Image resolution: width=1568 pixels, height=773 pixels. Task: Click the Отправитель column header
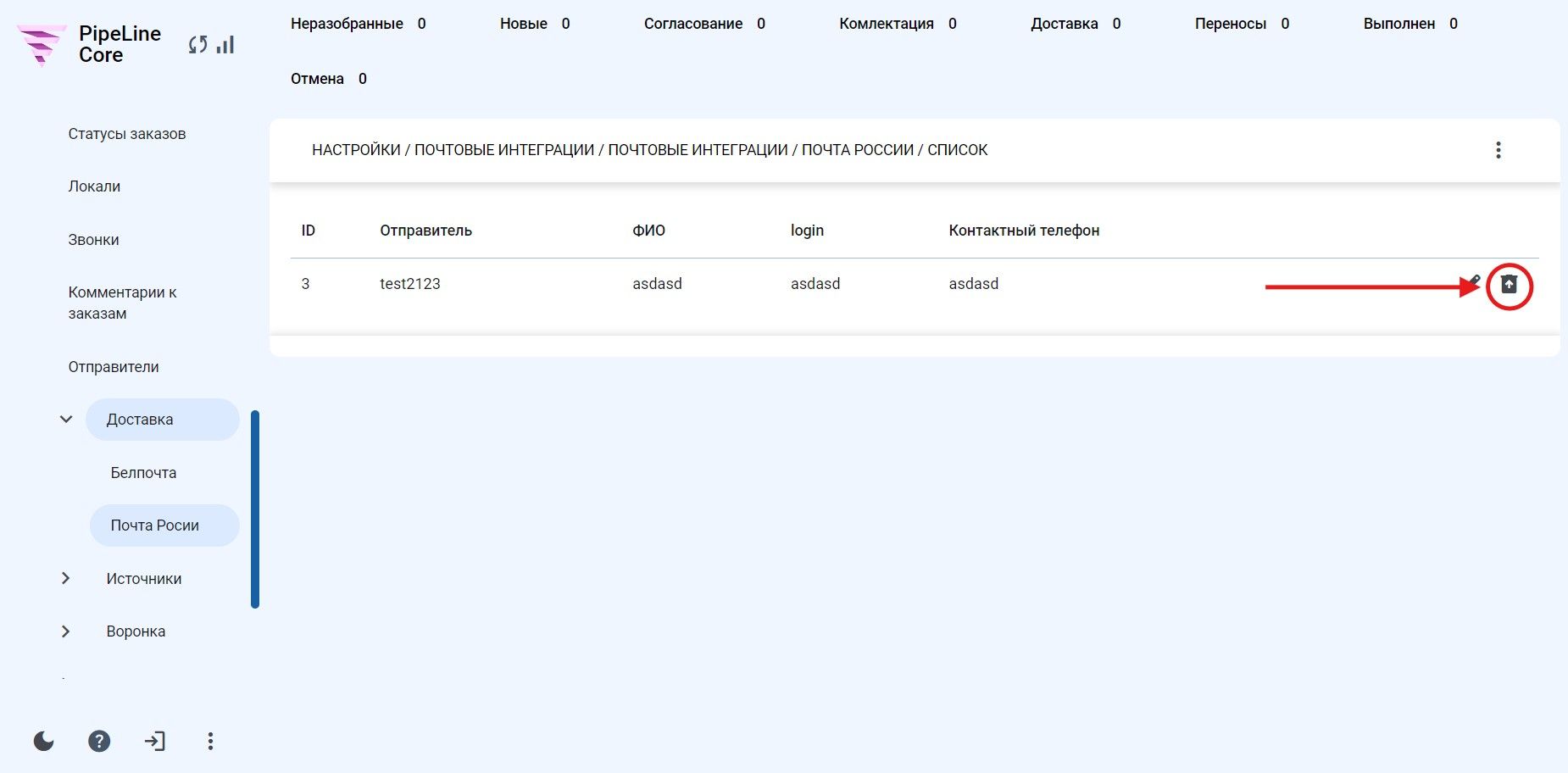[425, 231]
